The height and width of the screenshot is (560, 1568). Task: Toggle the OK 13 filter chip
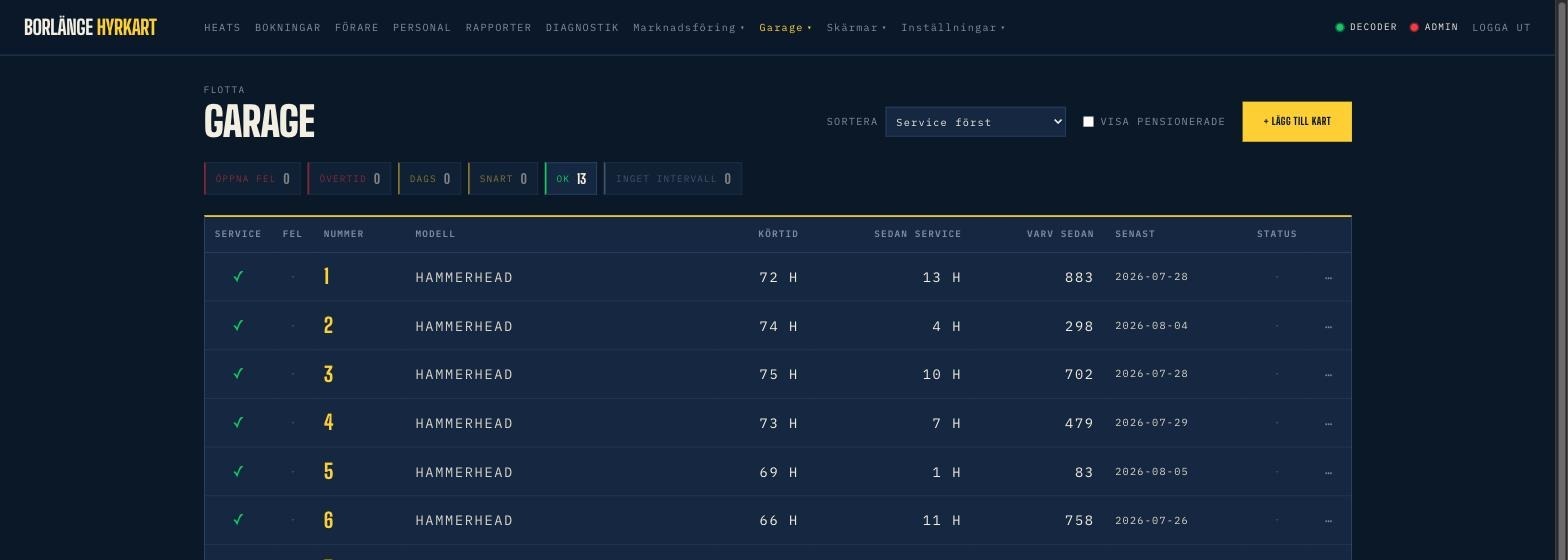[x=570, y=179]
